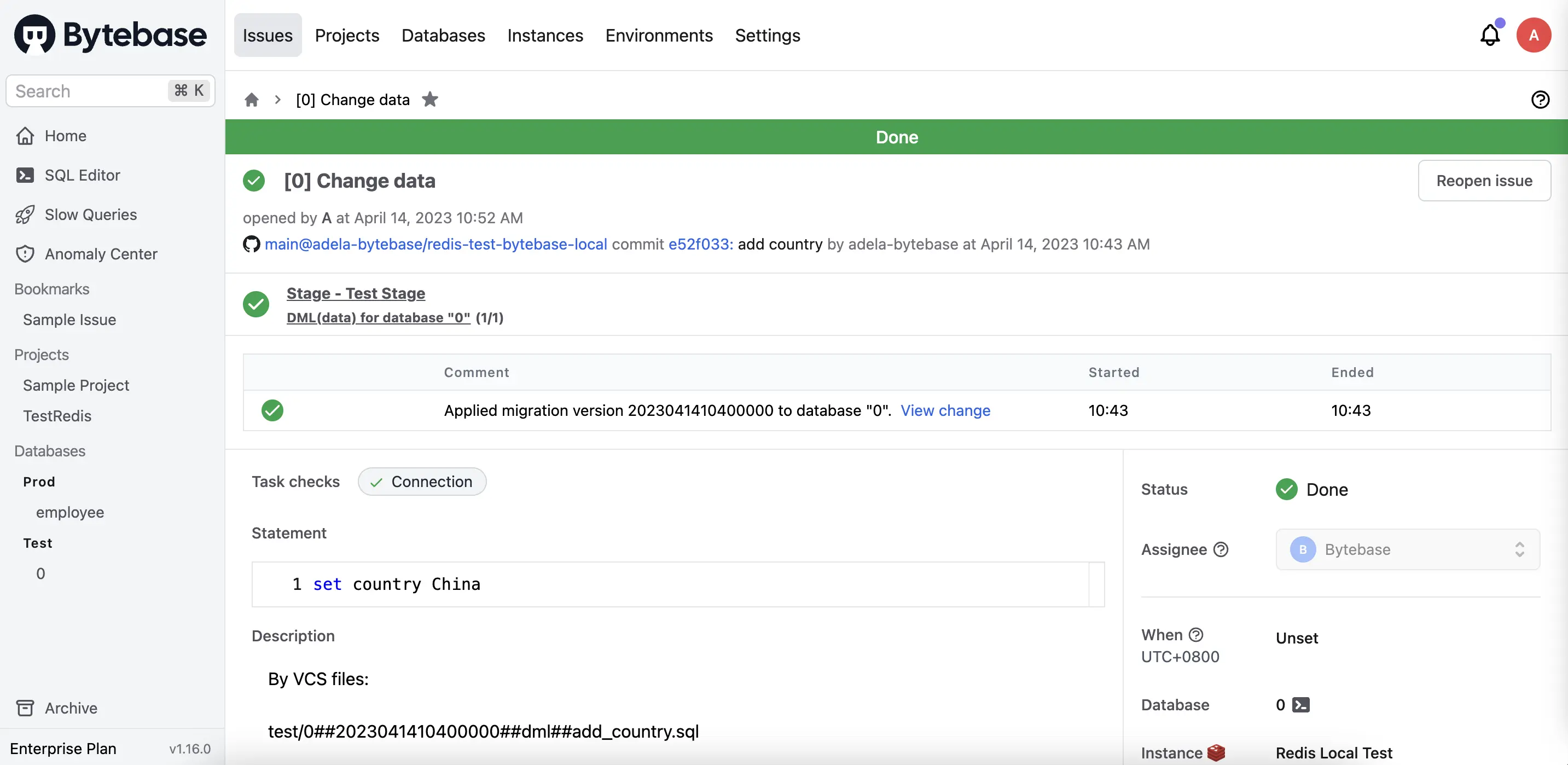This screenshot has height=765, width=1568.
Task: Open the SQL Editor from the sidebar
Action: click(82, 175)
